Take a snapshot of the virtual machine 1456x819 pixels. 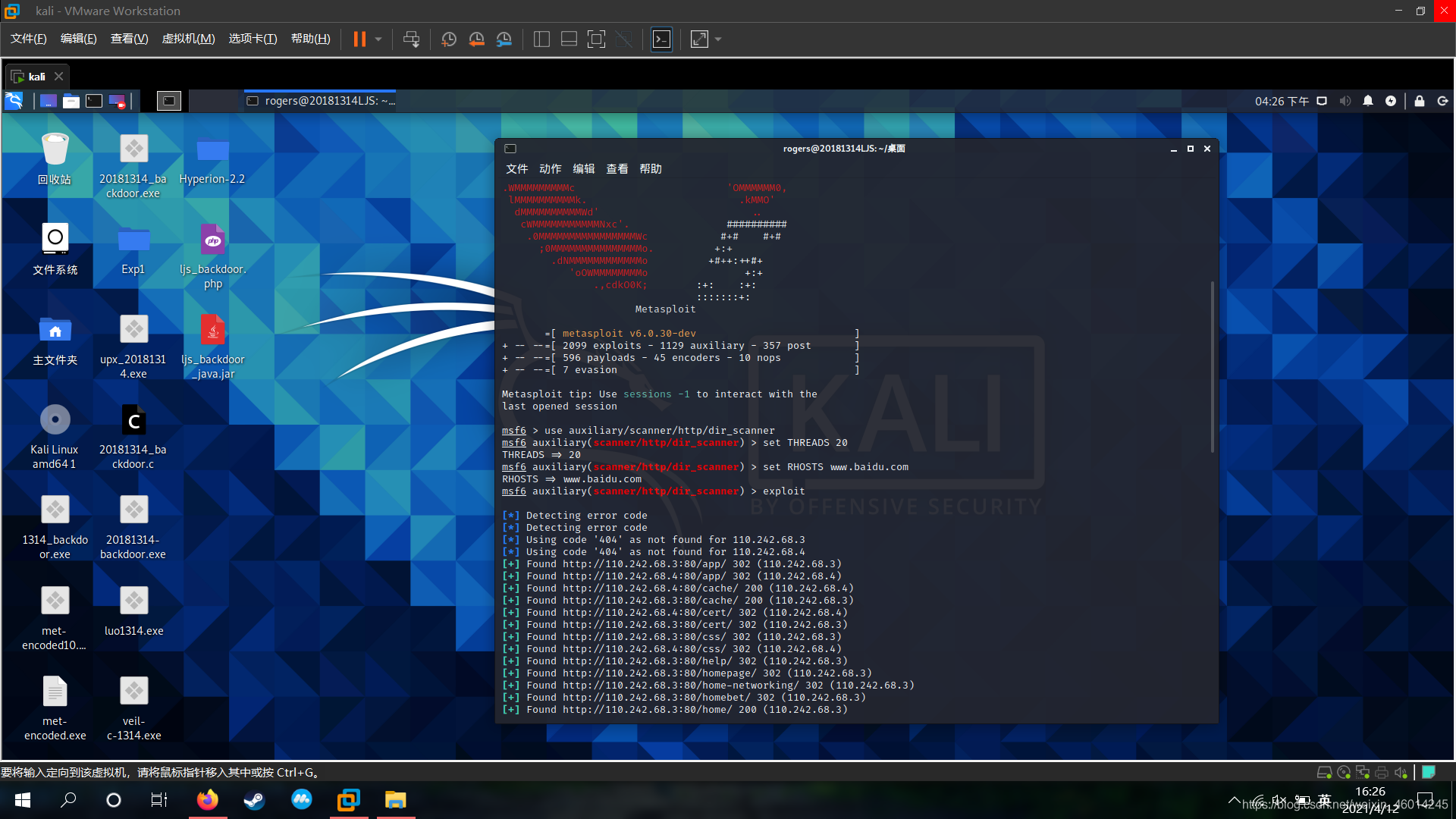(x=449, y=39)
